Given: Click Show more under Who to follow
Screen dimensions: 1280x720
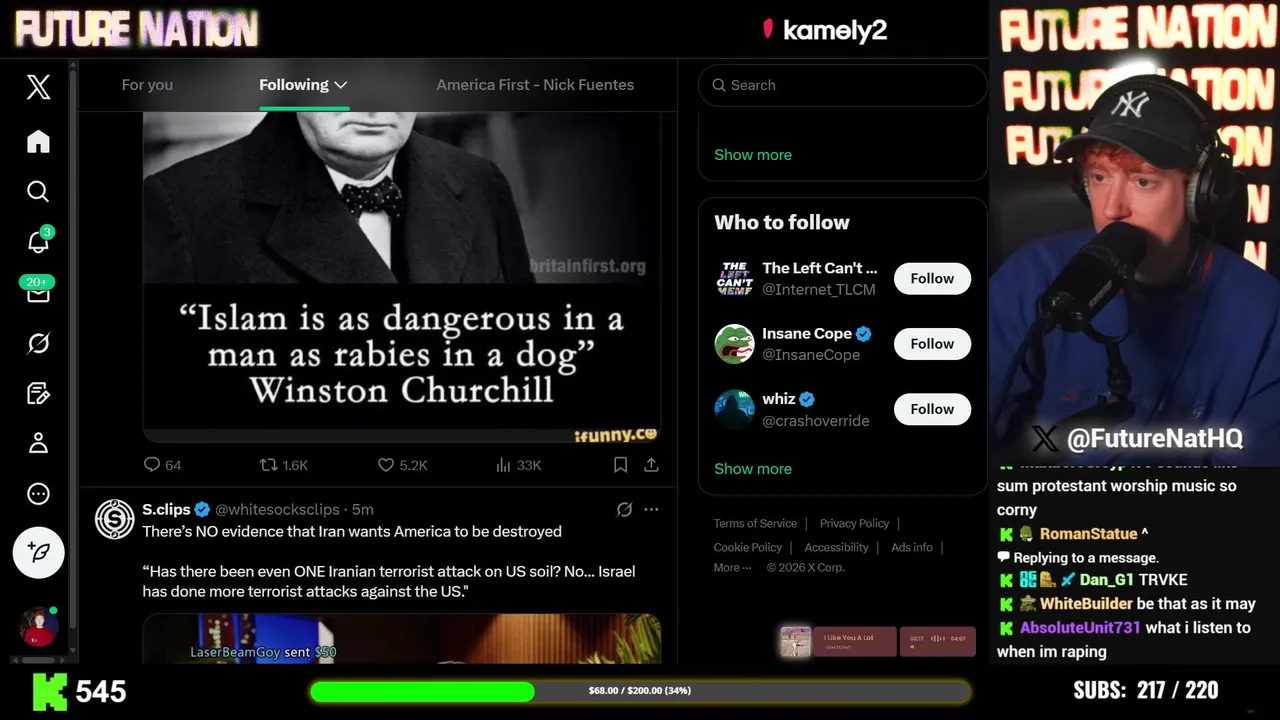Looking at the screenshot, I should tap(753, 469).
